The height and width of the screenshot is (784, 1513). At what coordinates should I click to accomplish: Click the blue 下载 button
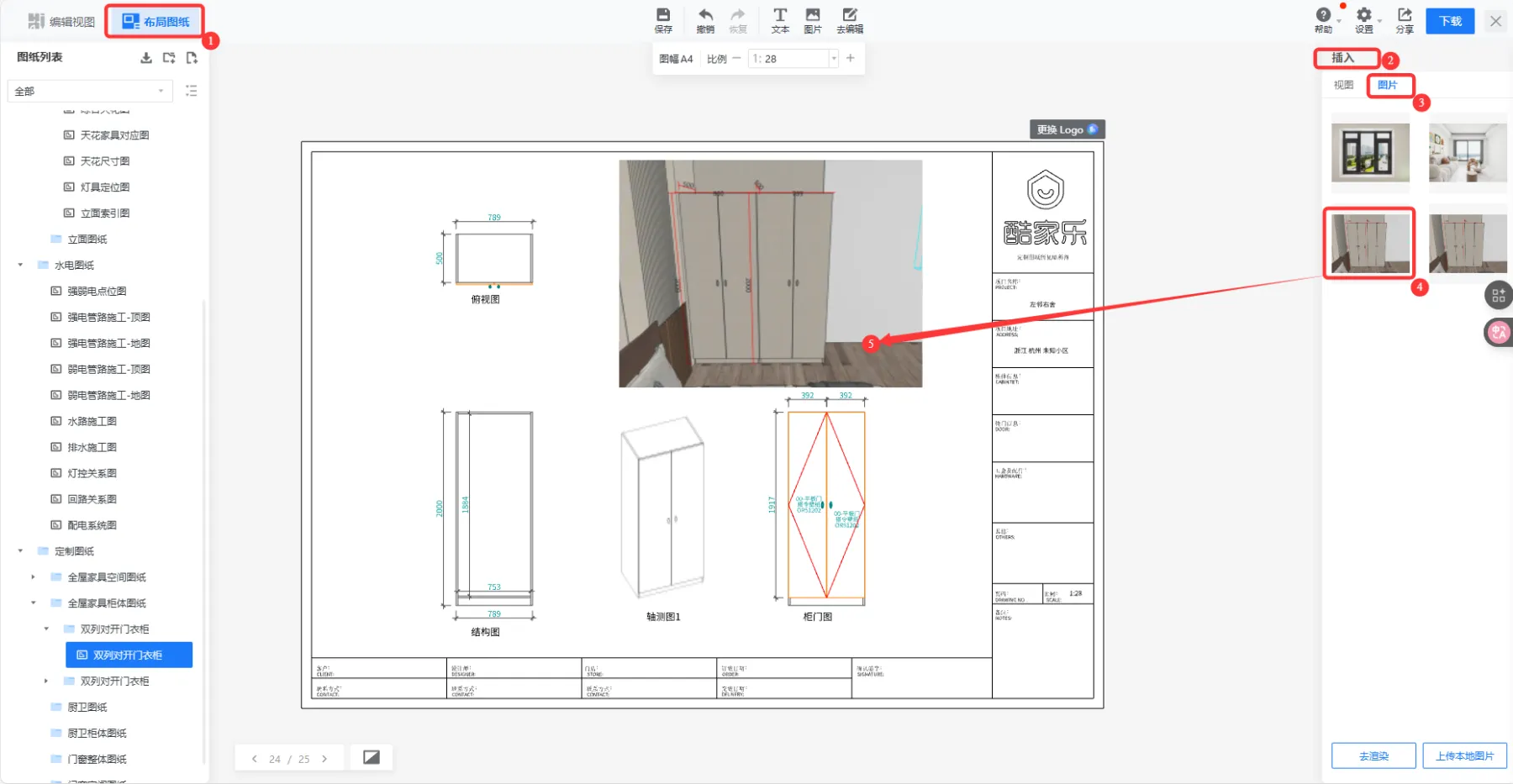point(1450,21)
